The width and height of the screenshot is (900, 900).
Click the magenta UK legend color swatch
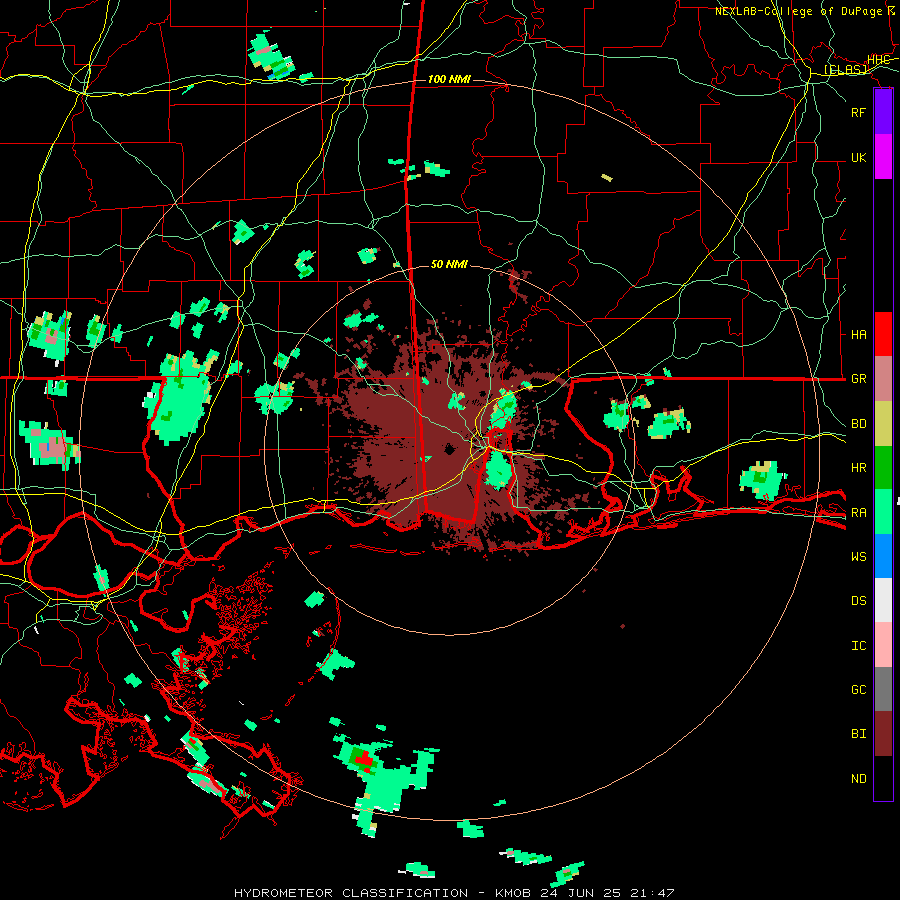coord(883,157)
